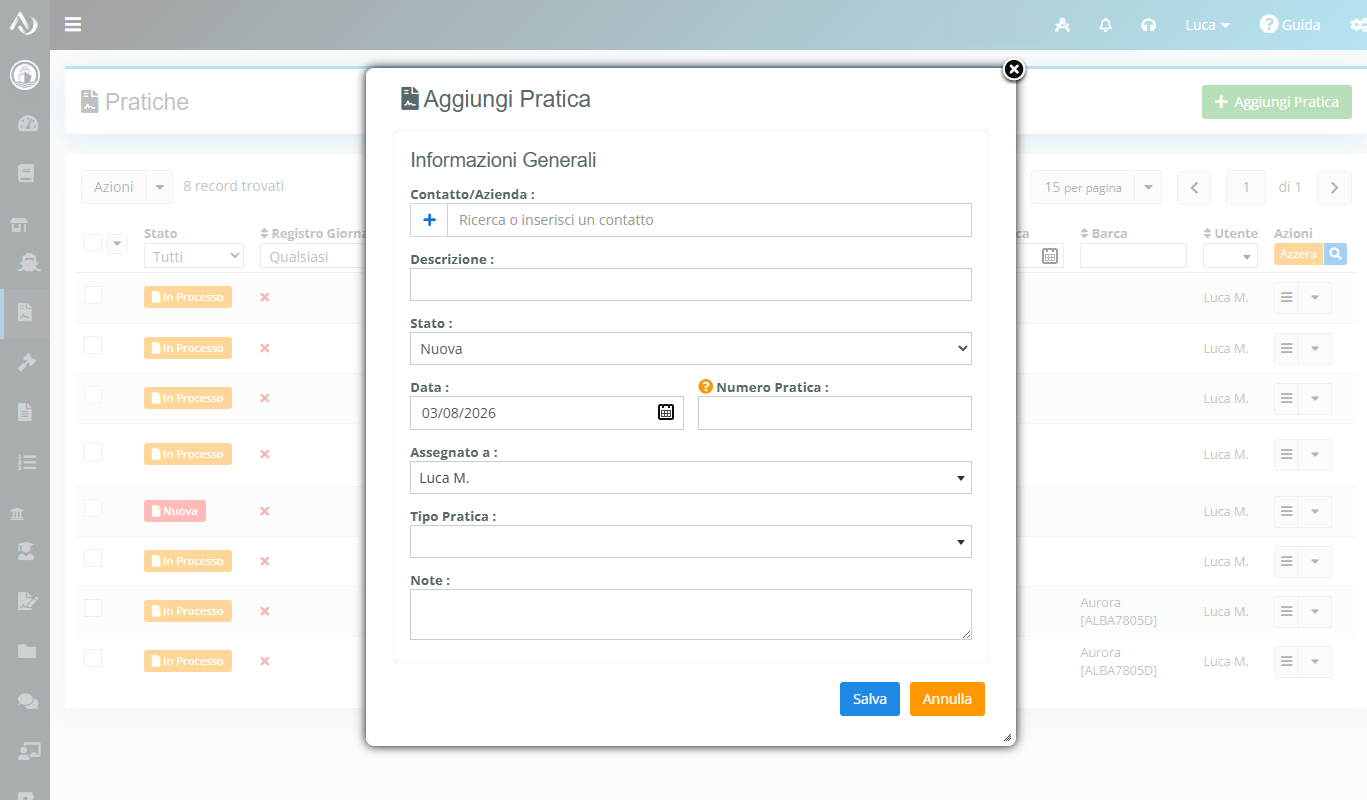The width and height of the screenshot is (1367, 800).
Task: Go to the next page with right chevron
Action: pyautogui.click(x=1334, y=187)
